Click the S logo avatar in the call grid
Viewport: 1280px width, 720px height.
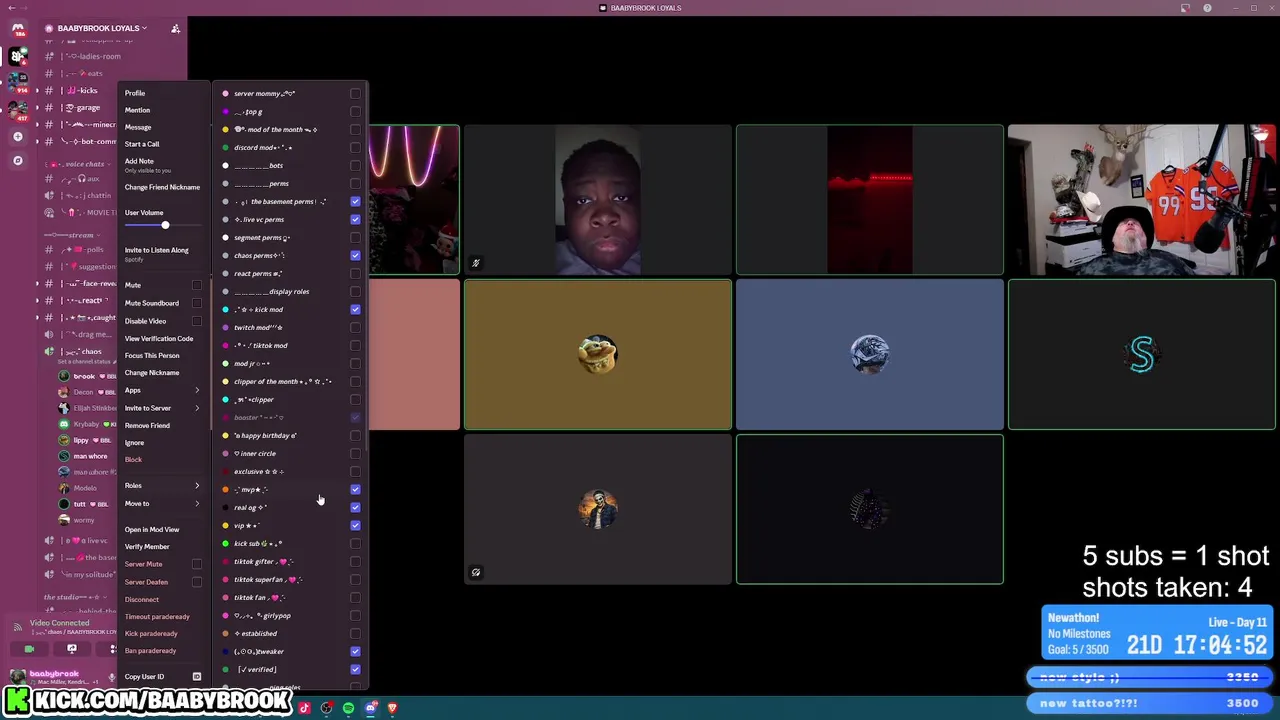point(1141,354)
